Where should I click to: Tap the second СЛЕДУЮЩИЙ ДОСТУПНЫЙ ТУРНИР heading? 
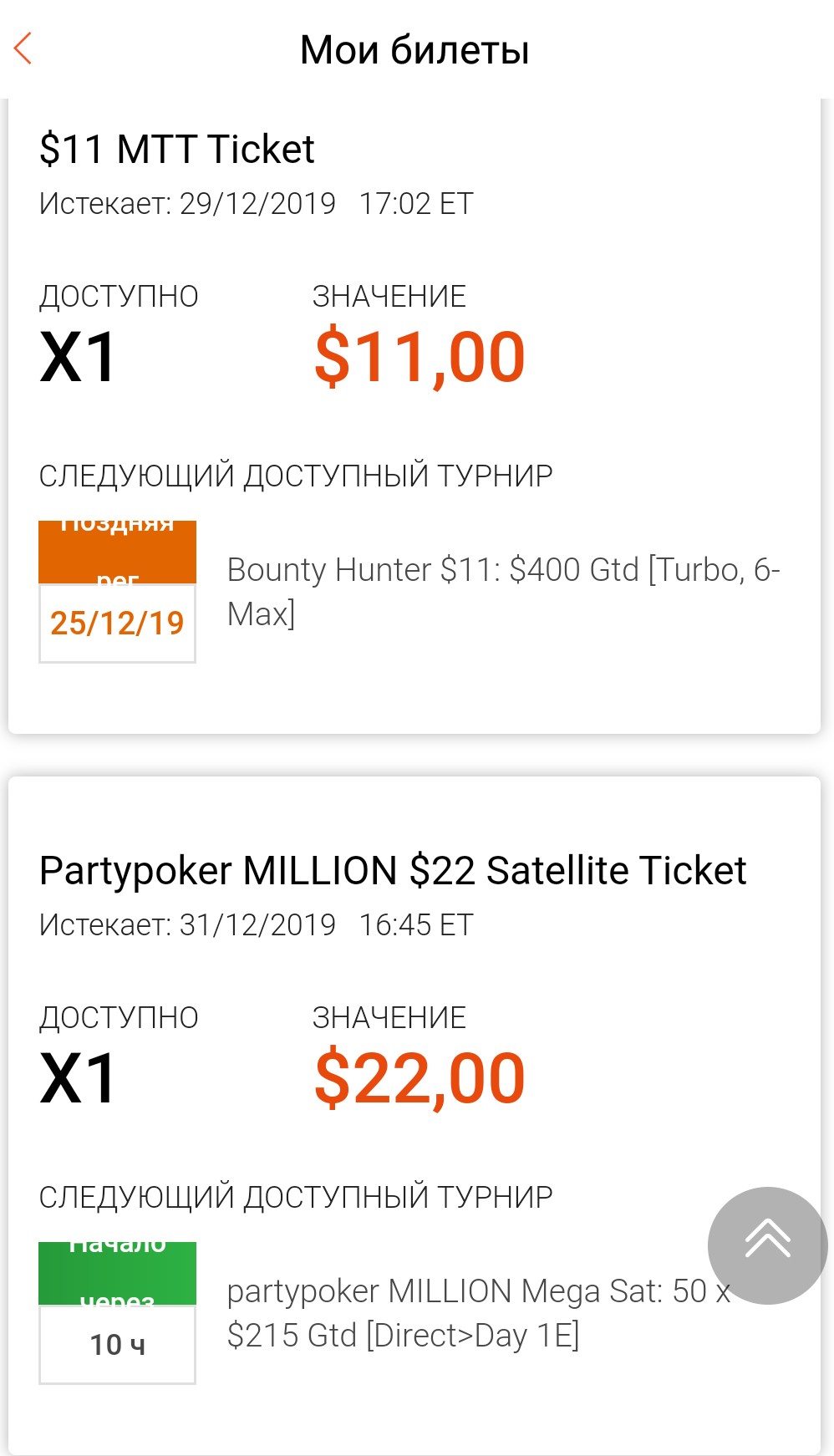point(296,1197)
